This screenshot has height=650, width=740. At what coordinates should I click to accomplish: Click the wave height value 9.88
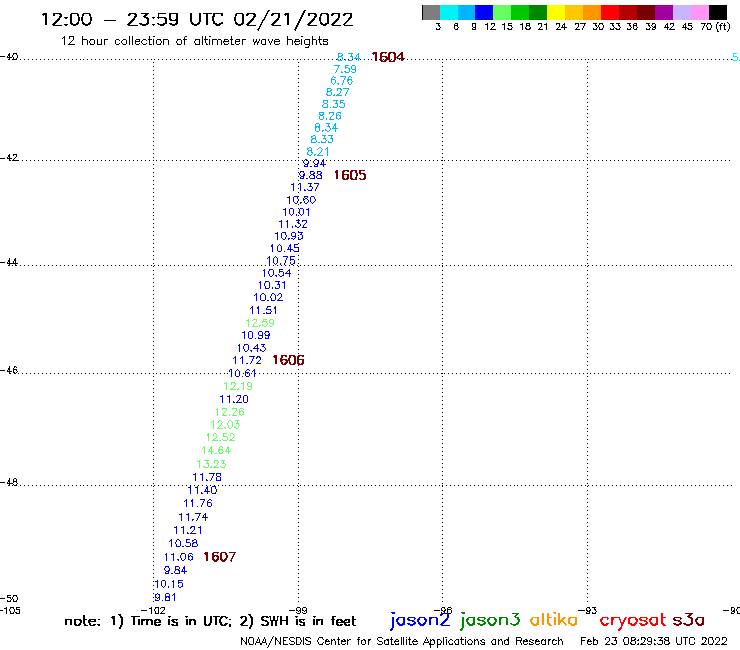[x=311, y=176]
